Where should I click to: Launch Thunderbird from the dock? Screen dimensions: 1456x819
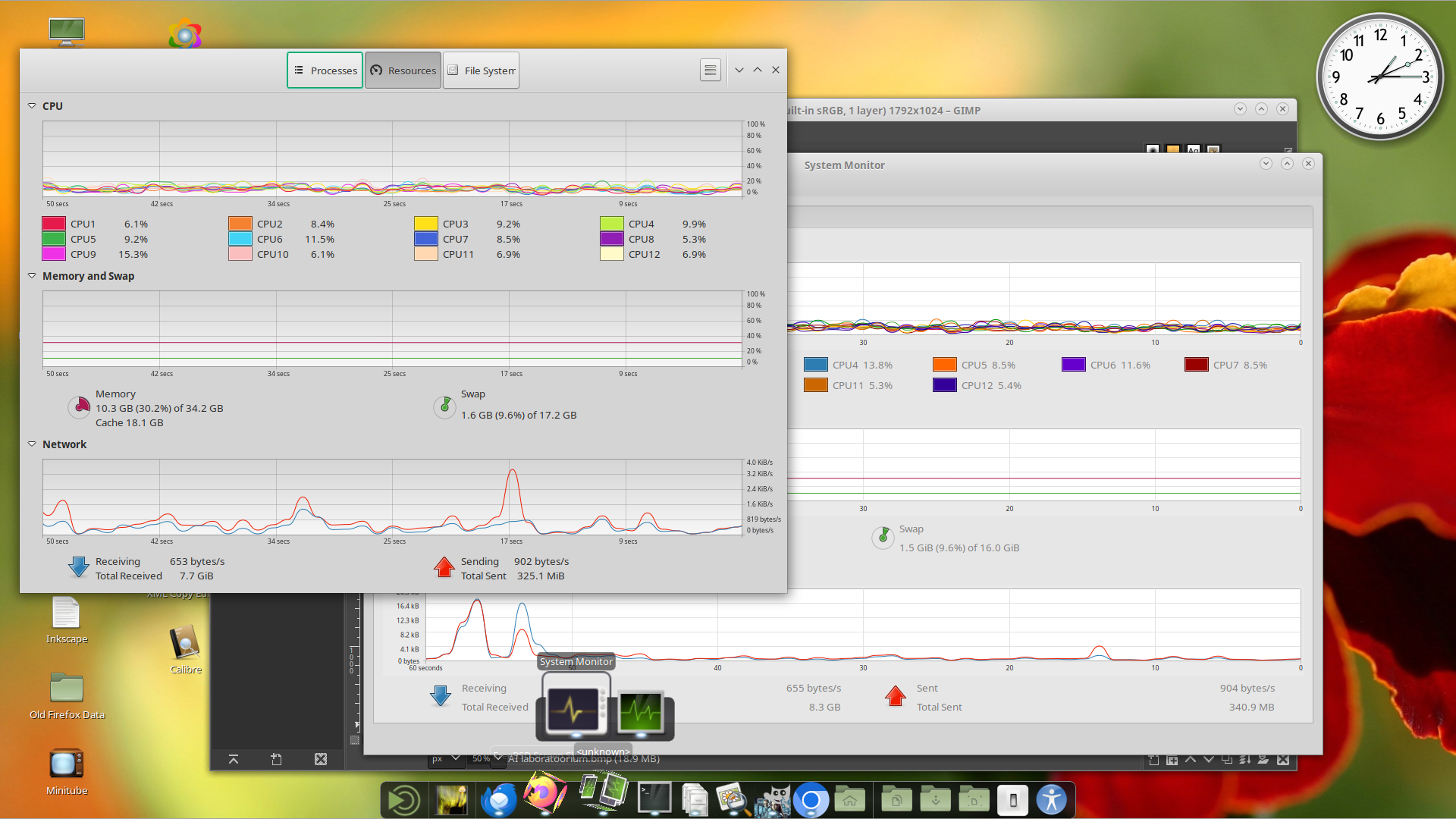498,800
